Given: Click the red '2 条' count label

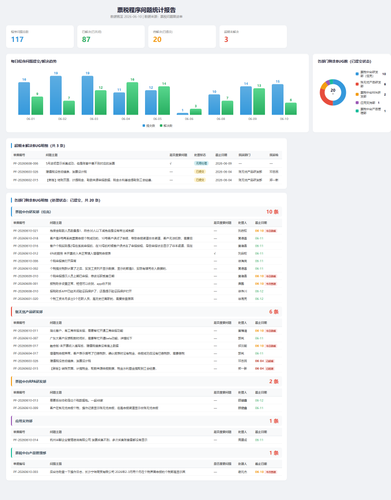Looking at the screenshot, I should coord(274,381).
